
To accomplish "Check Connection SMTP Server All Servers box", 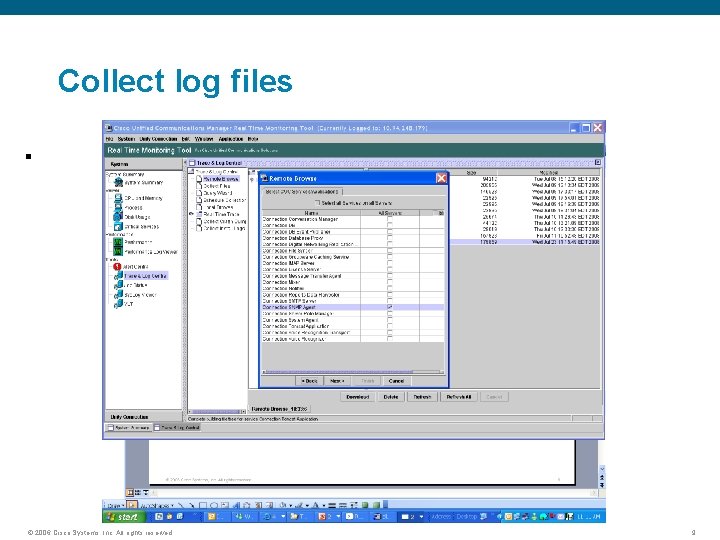I will coord(390,301).
